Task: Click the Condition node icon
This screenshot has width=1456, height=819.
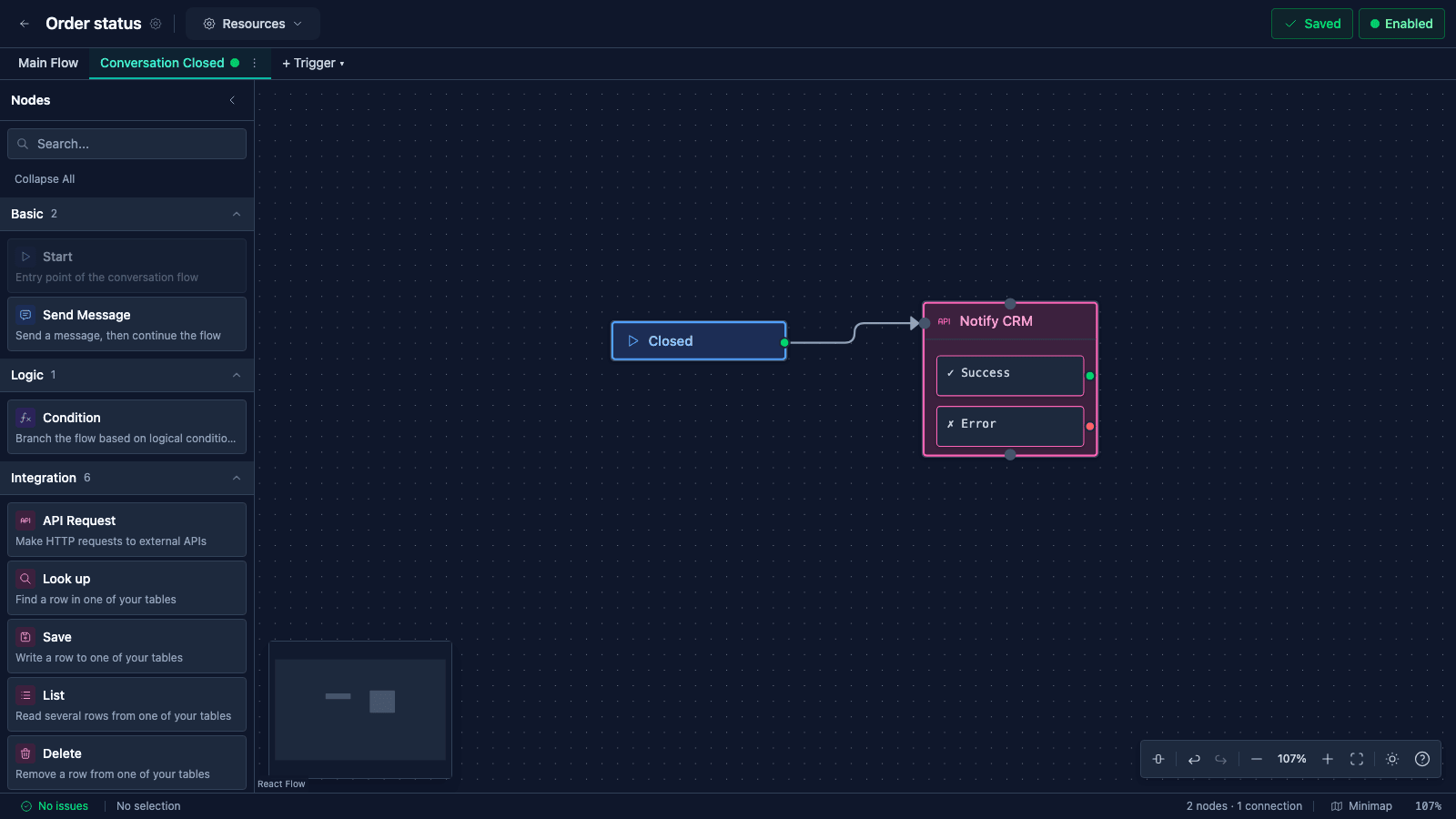Action: click(25, 418)
